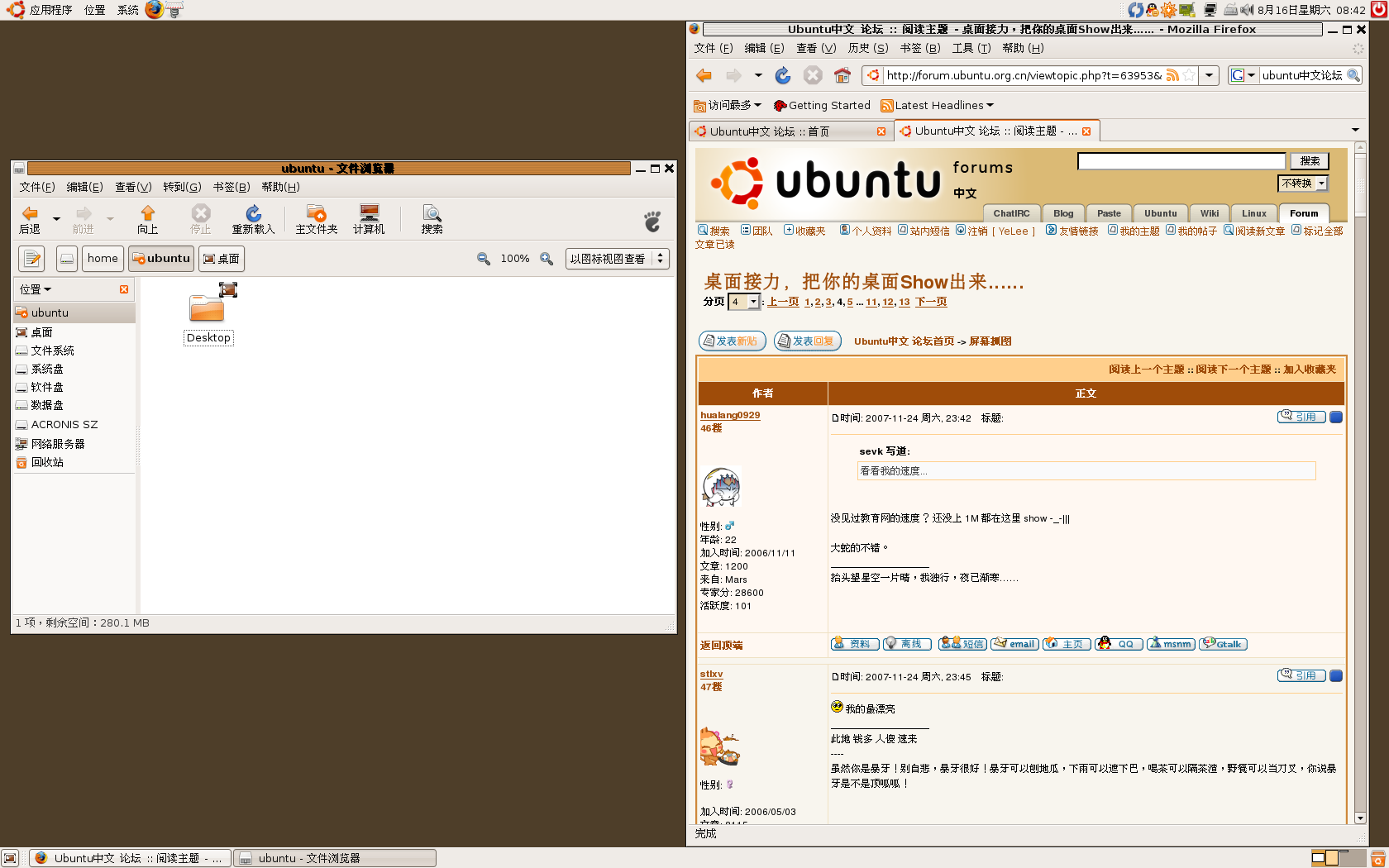Select the Desktop folder icon
This screenshot has height=868, width=1389.
pos(208,308)
